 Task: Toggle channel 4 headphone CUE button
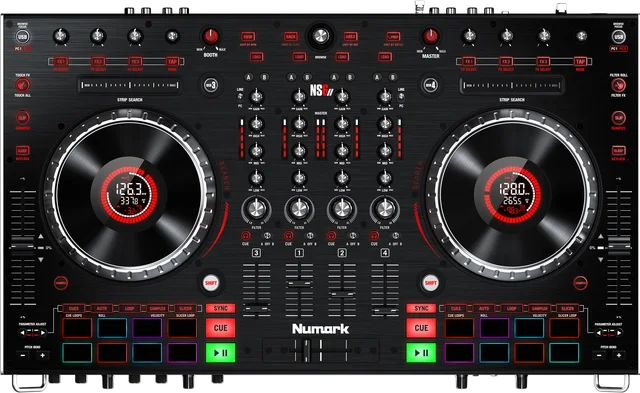click(x=374, y=235)
